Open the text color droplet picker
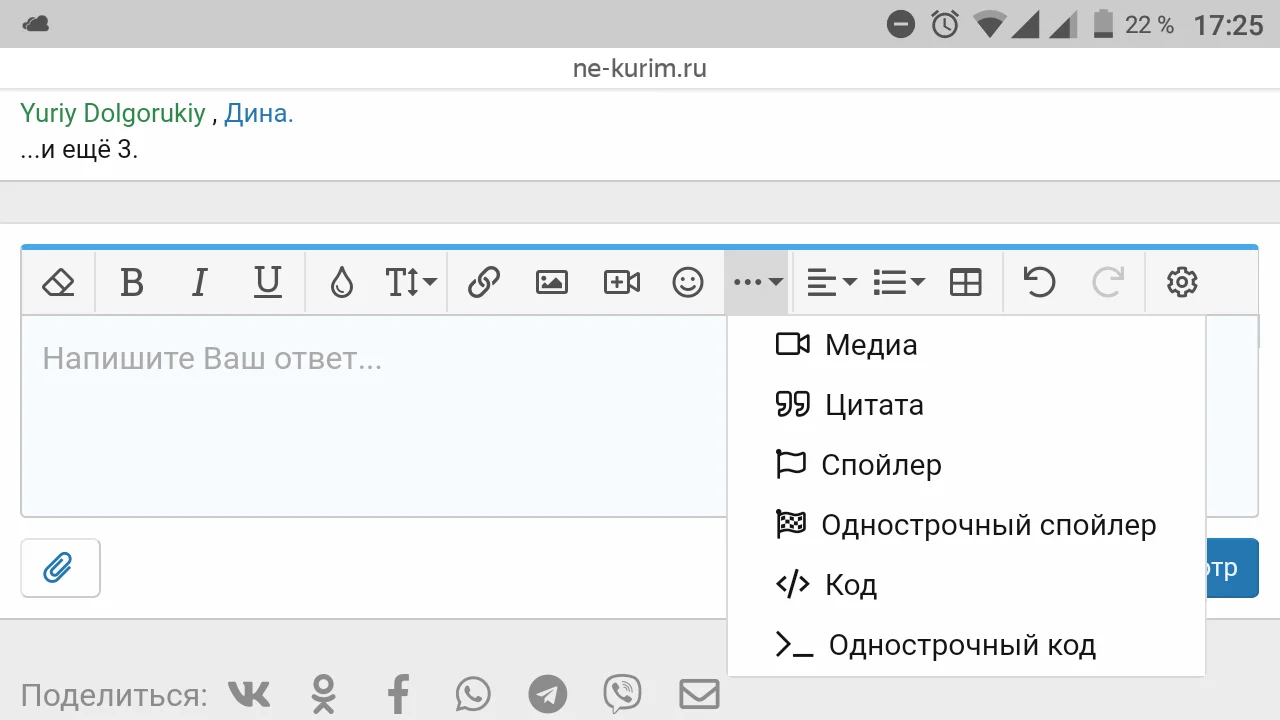 coord(342,283)
